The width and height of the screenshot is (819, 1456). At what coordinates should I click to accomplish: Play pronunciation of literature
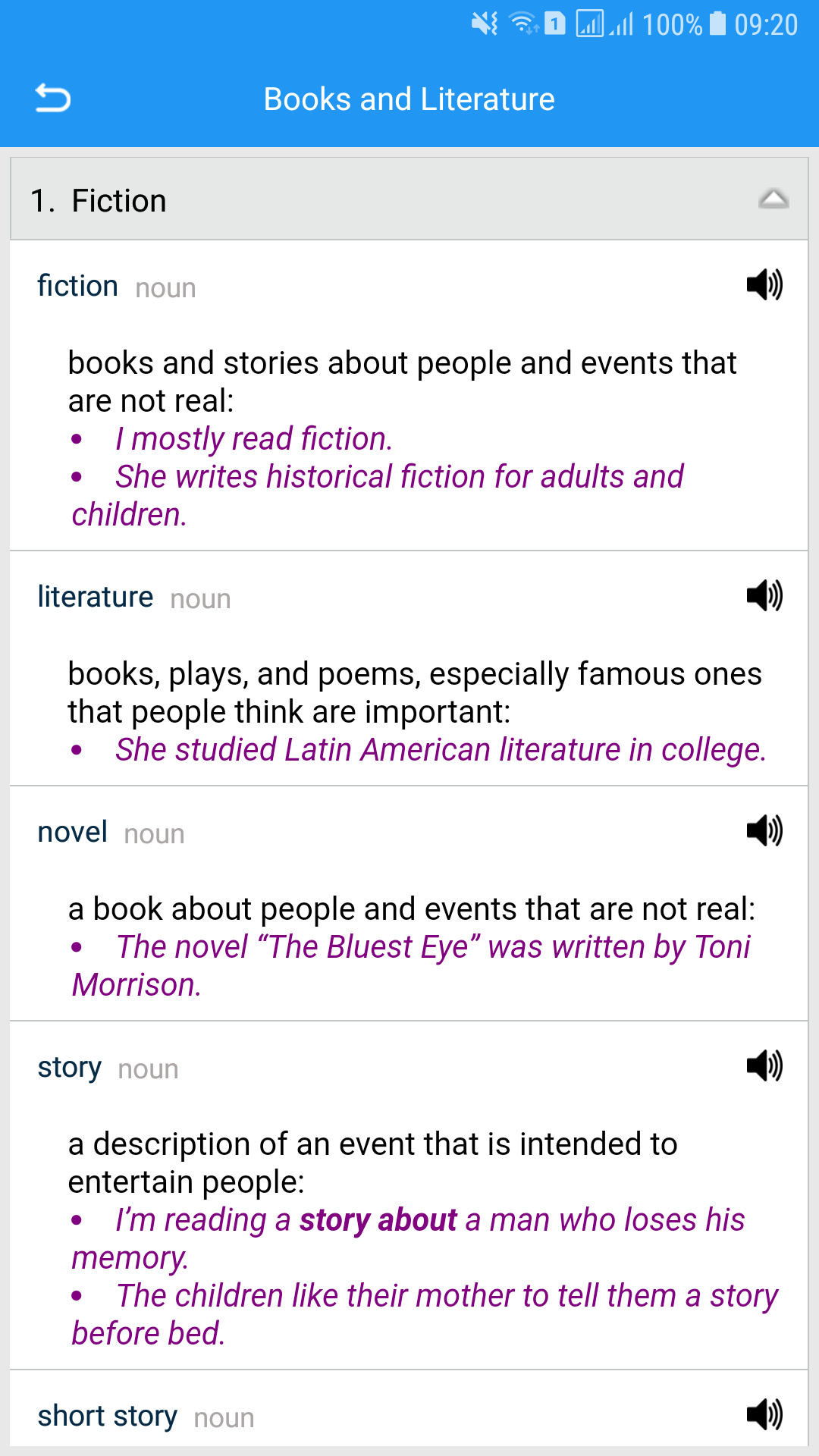pos(764,596)
